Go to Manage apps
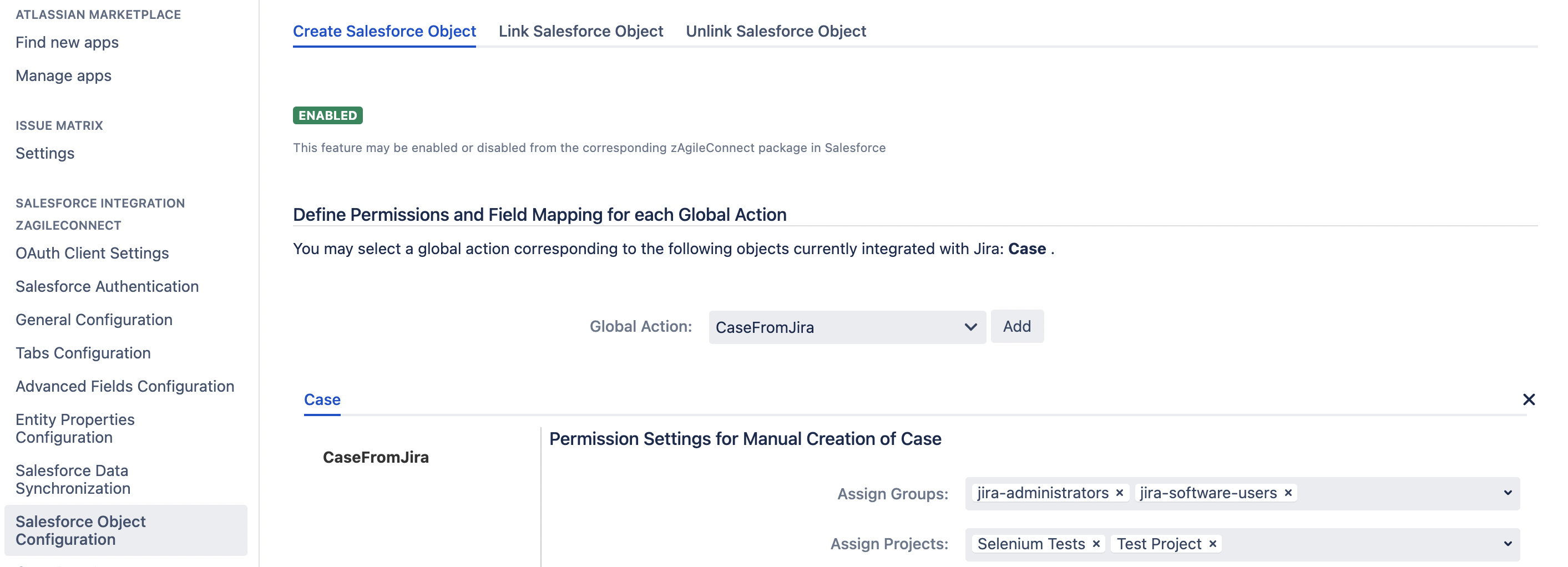 pyautogui.click(x=63, y=76)
